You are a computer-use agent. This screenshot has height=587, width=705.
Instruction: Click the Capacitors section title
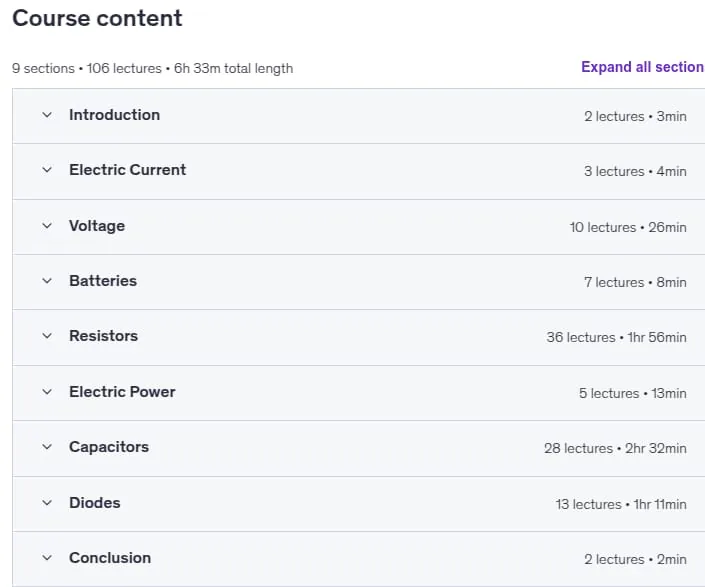coord(109,447)
